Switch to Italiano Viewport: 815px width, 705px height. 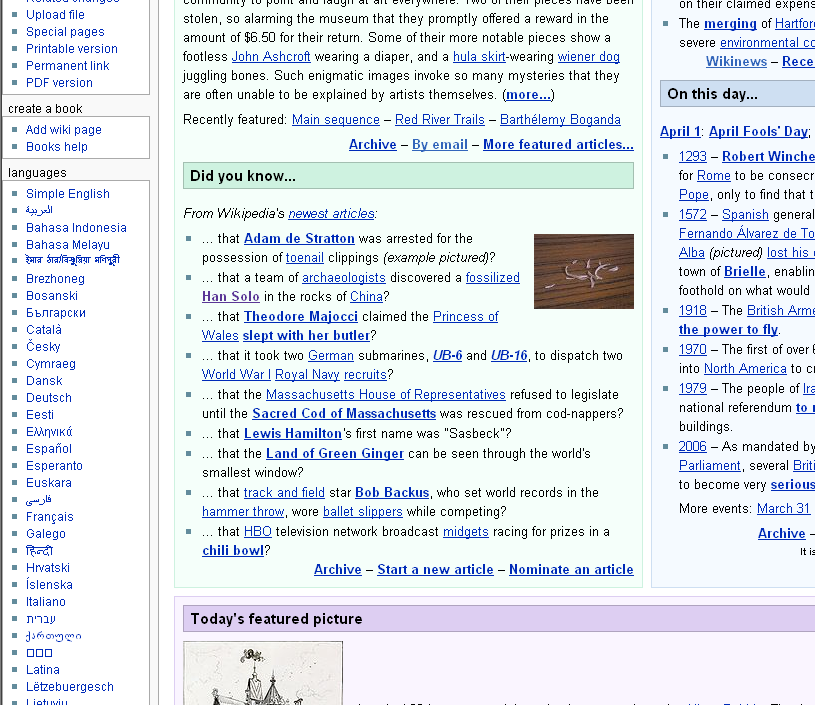(46, 602)
